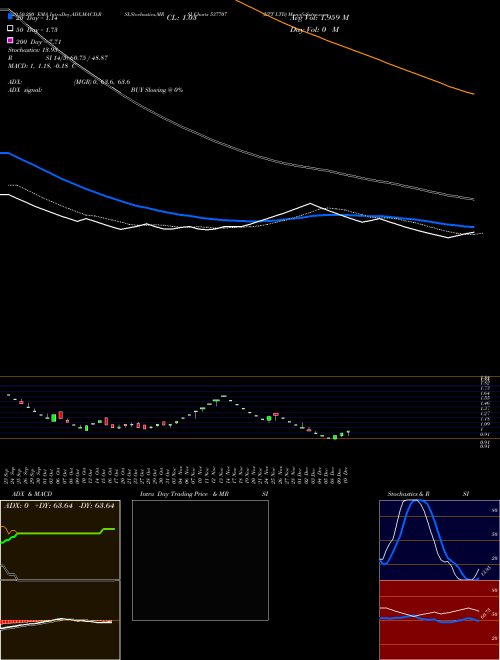Select the '20 Day – 1.14' label
The height and width of the screenshot is (660, 500).
pyautogui.click(x=36, y=18)
